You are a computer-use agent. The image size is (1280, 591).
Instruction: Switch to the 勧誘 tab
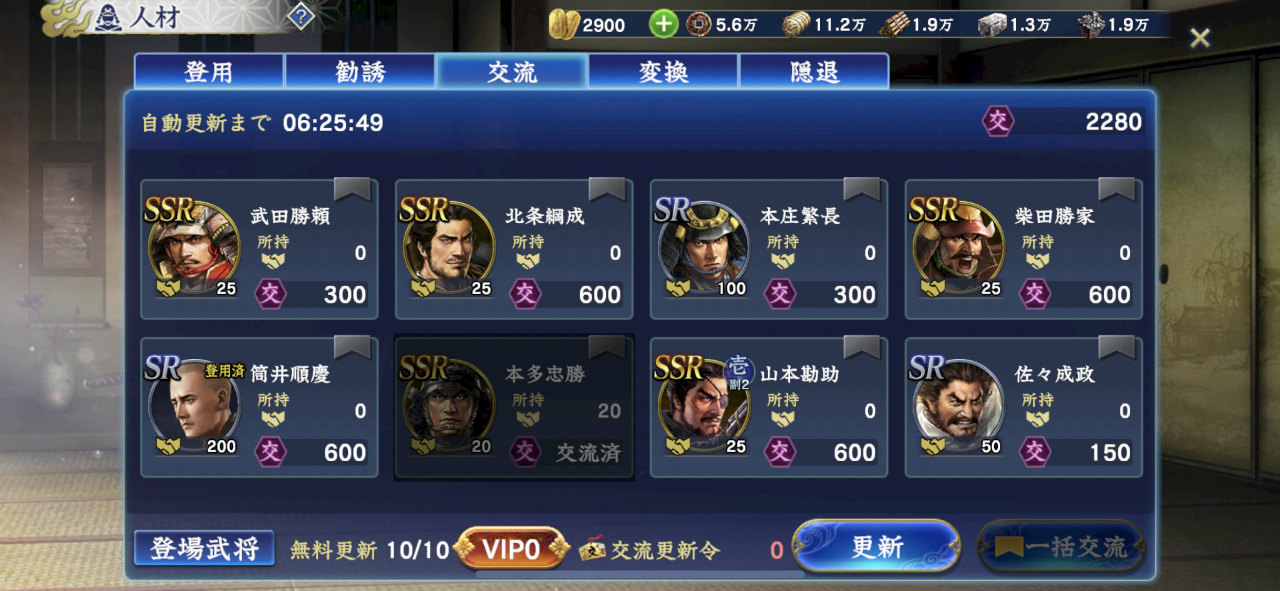click(360, 72)
